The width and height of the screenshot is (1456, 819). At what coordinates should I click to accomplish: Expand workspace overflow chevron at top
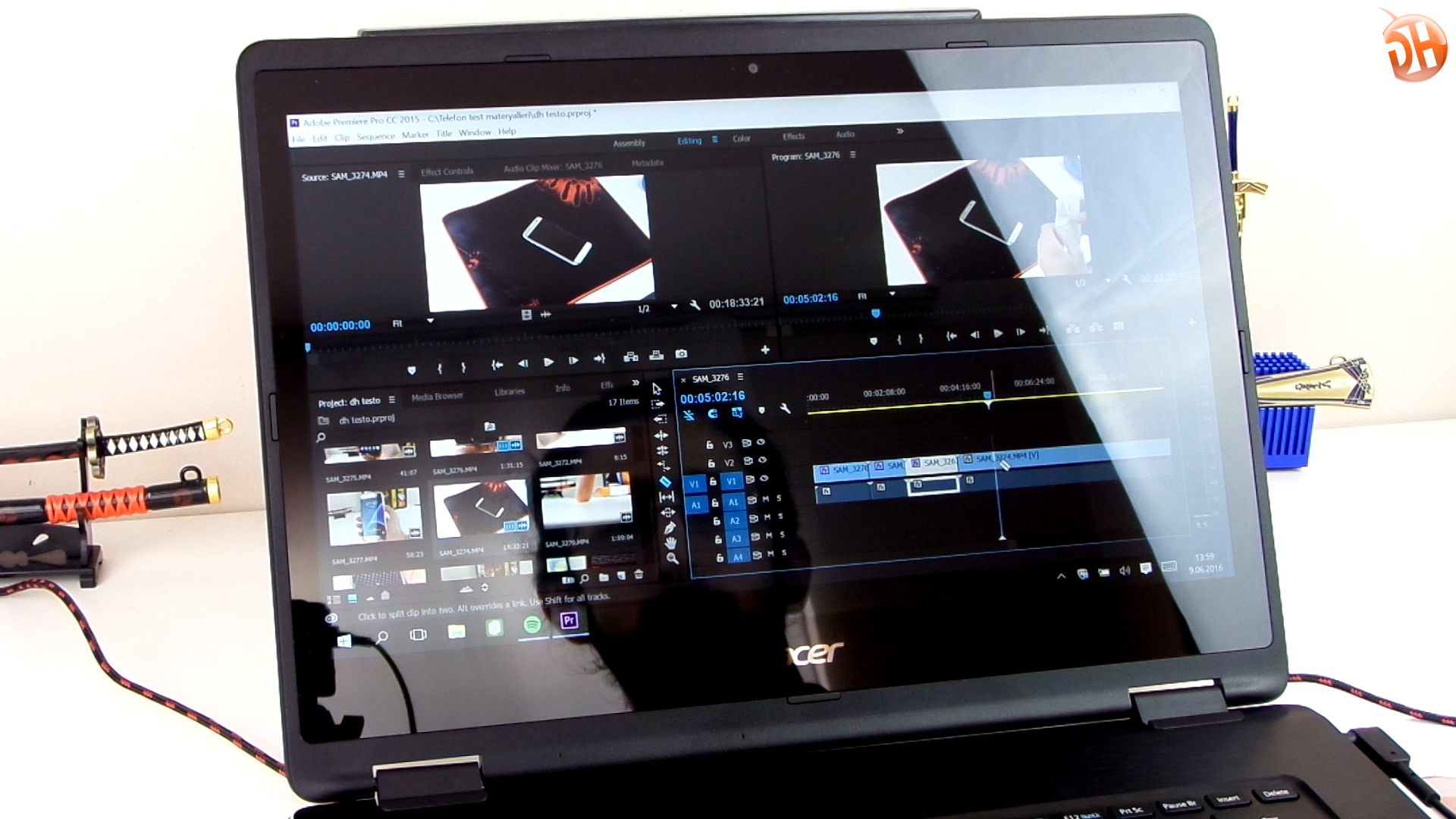(x=900, y=131)
